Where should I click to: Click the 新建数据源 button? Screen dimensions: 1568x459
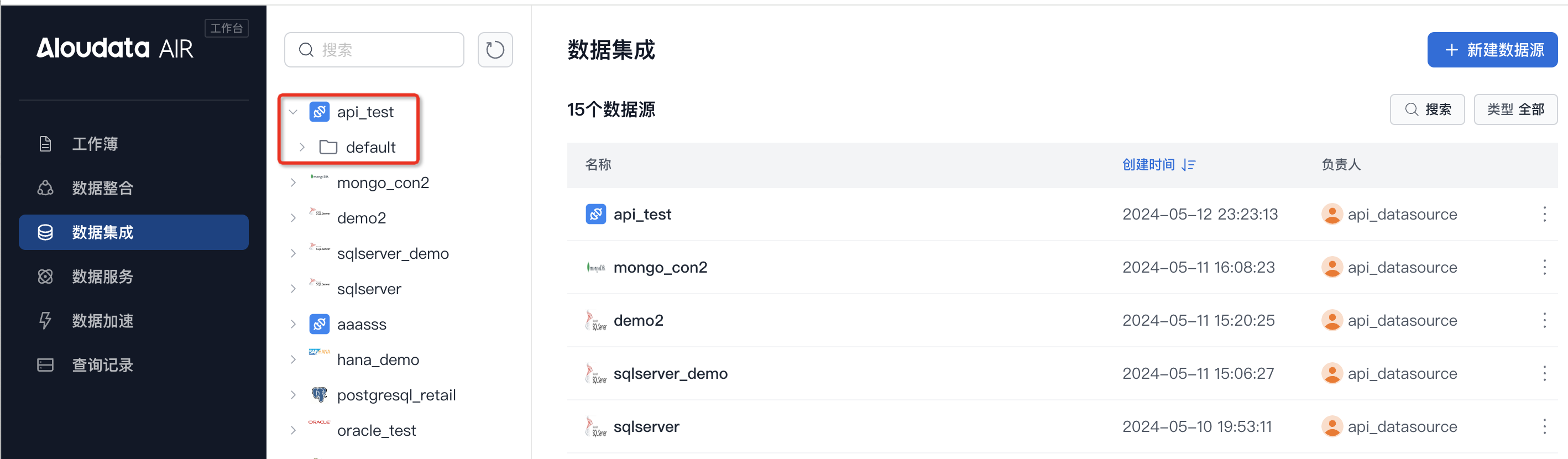click(1492, 50)
